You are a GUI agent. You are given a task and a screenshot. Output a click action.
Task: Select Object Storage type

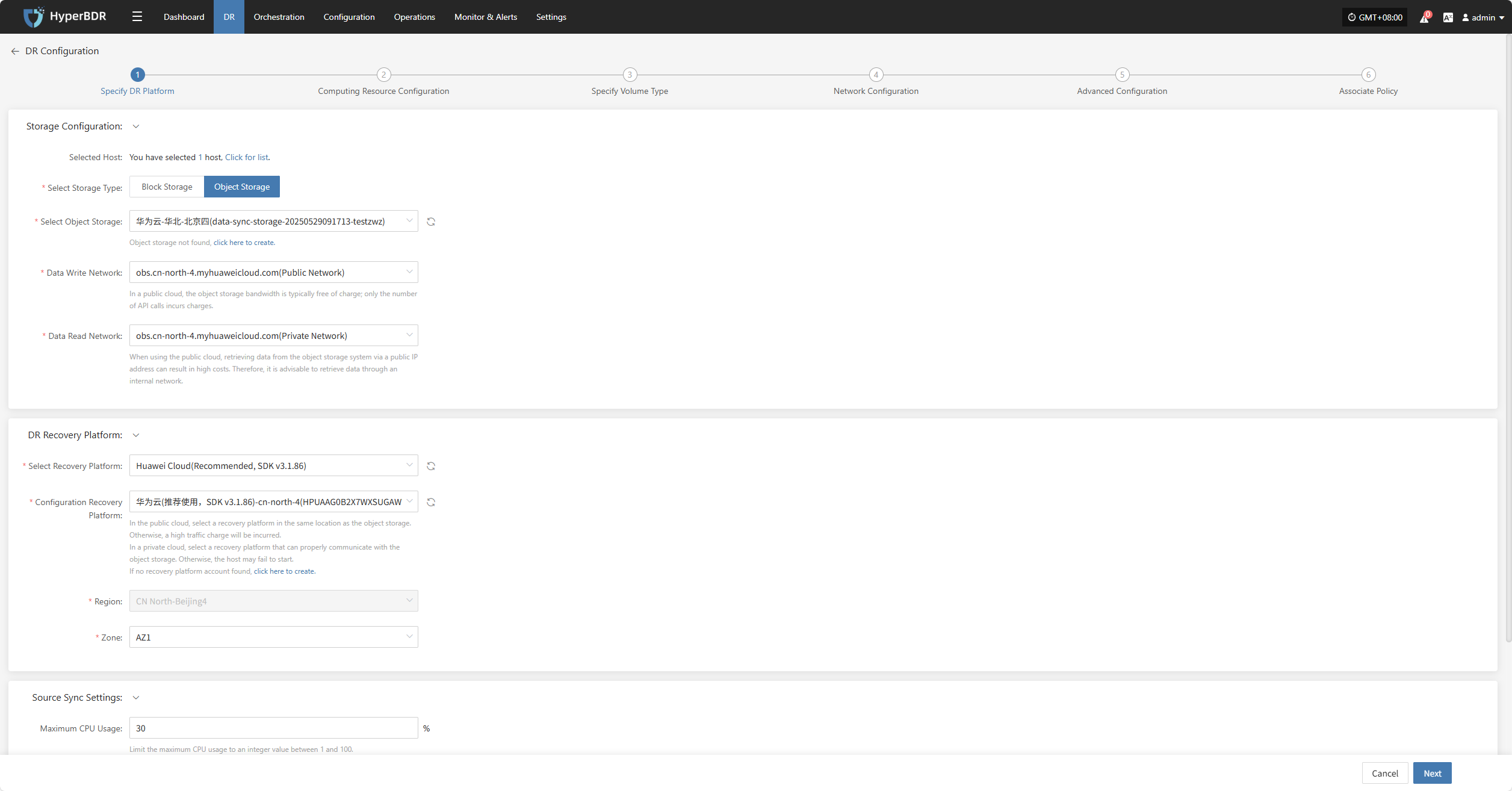pos(242,187)
